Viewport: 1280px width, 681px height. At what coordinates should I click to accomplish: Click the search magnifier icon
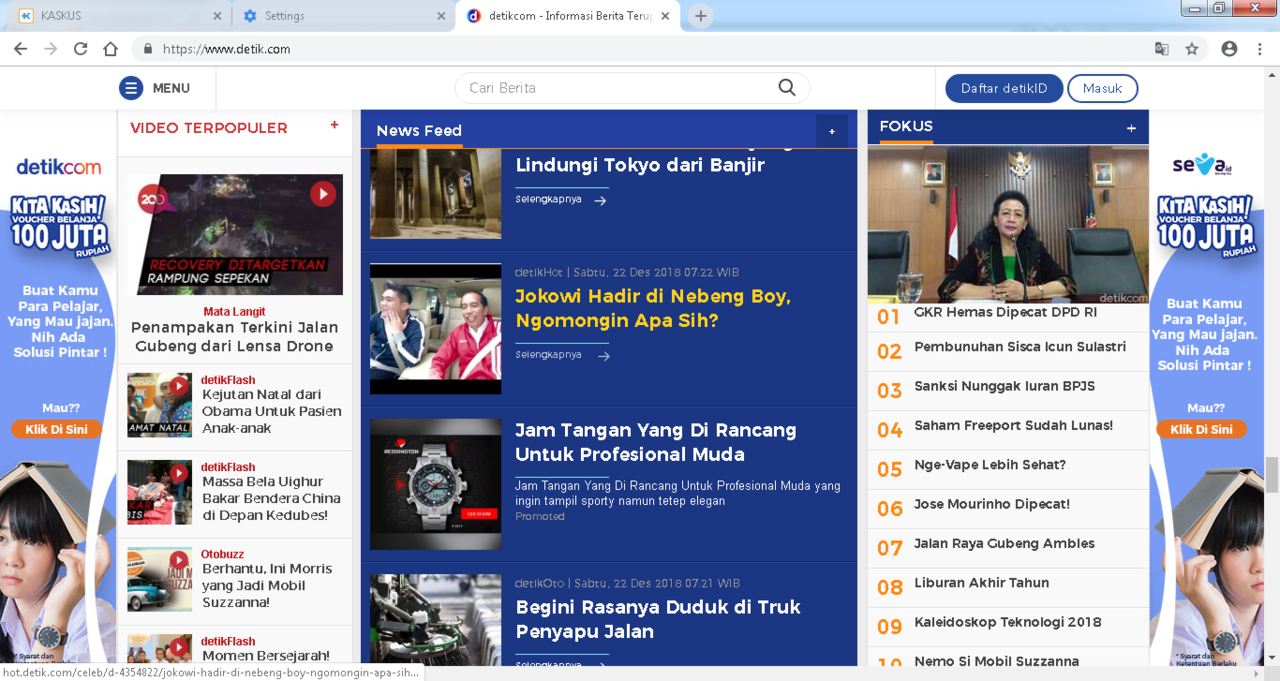787,88
